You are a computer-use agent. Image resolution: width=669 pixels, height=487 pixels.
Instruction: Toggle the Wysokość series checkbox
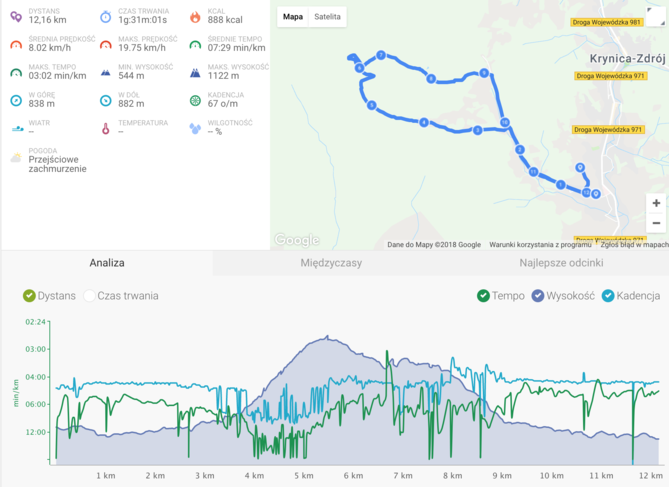click(x=538, y=295)
